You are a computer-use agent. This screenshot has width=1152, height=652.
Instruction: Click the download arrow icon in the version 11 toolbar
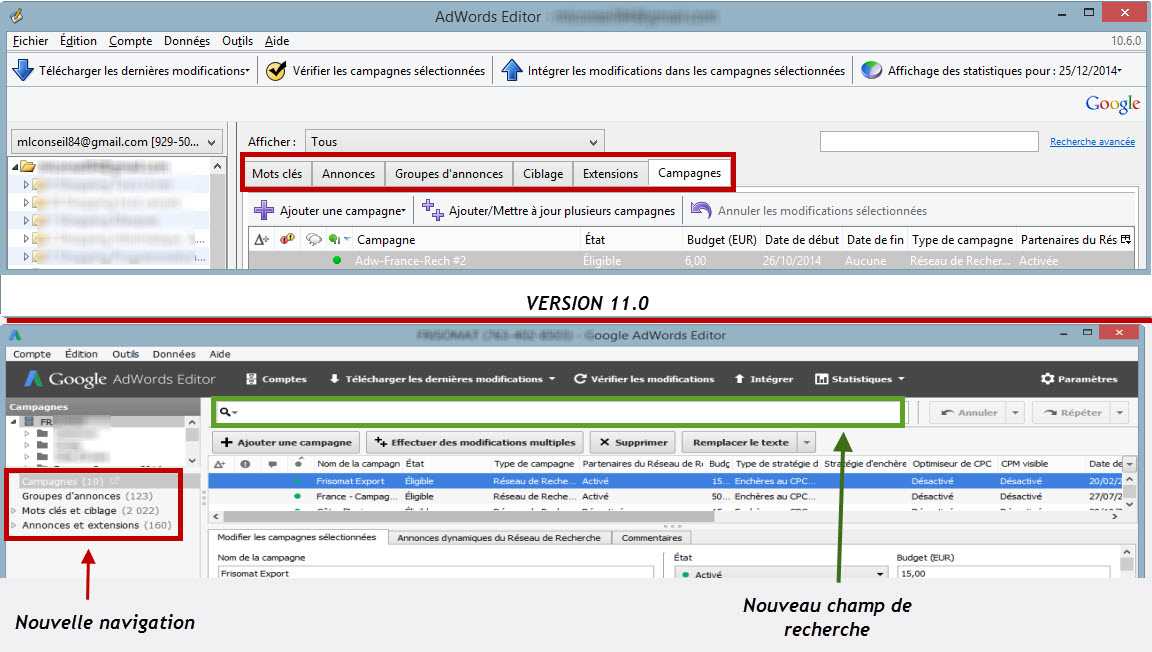click(334, 379)
